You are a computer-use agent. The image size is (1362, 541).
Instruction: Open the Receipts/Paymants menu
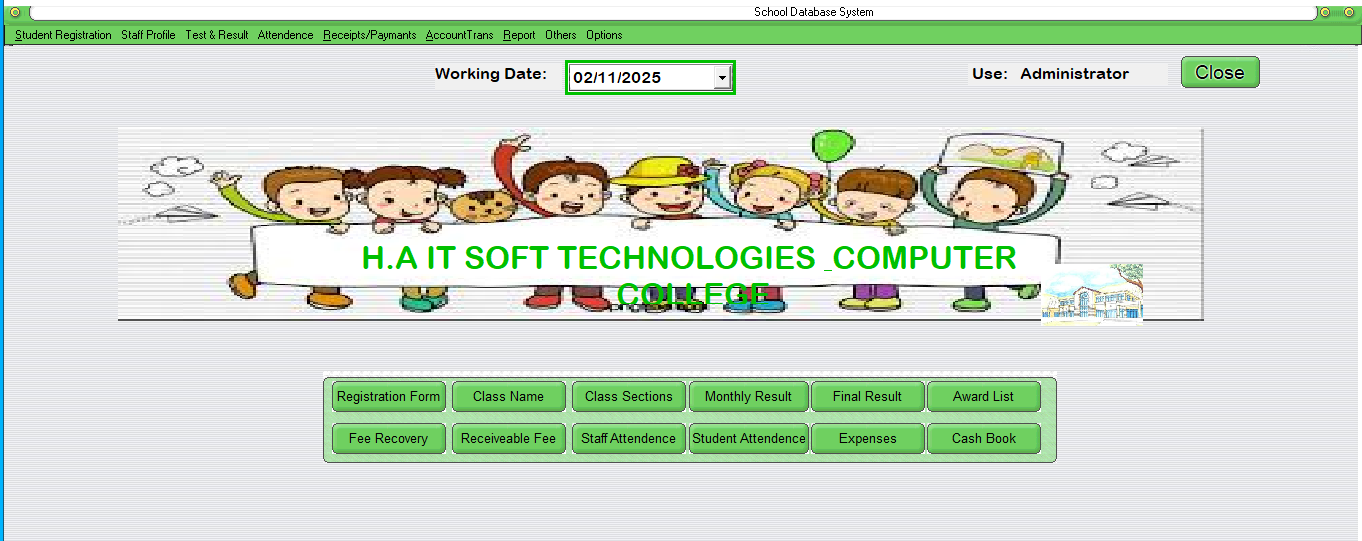tap(369, 35)
